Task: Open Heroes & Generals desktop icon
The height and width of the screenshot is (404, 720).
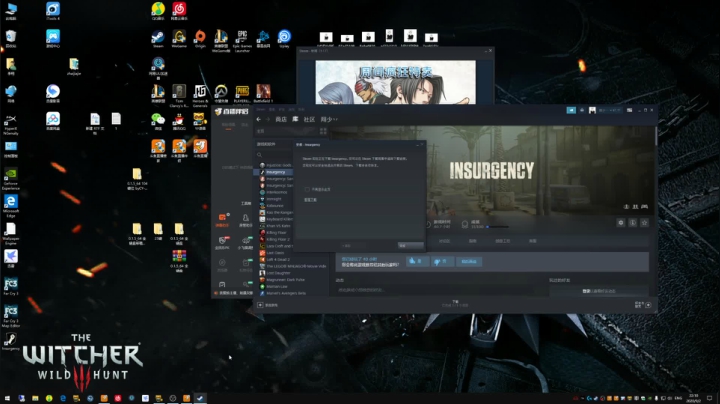Action: point(200,96)
